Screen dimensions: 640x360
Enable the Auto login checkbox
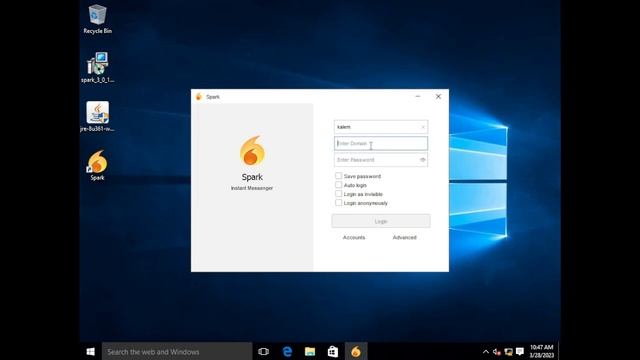[x=338, y=185]
